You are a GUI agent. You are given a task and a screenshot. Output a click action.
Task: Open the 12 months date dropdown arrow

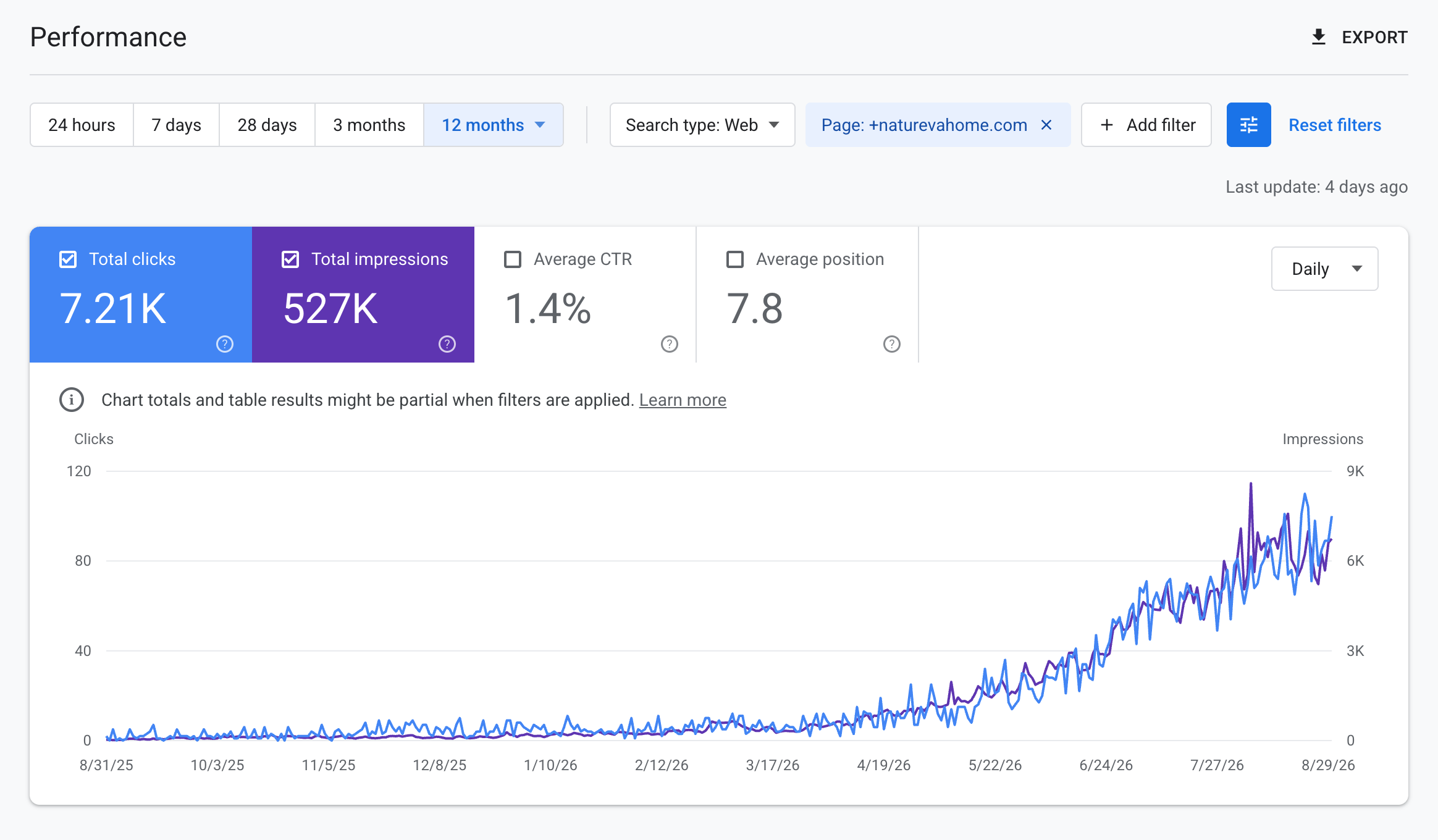540,125
